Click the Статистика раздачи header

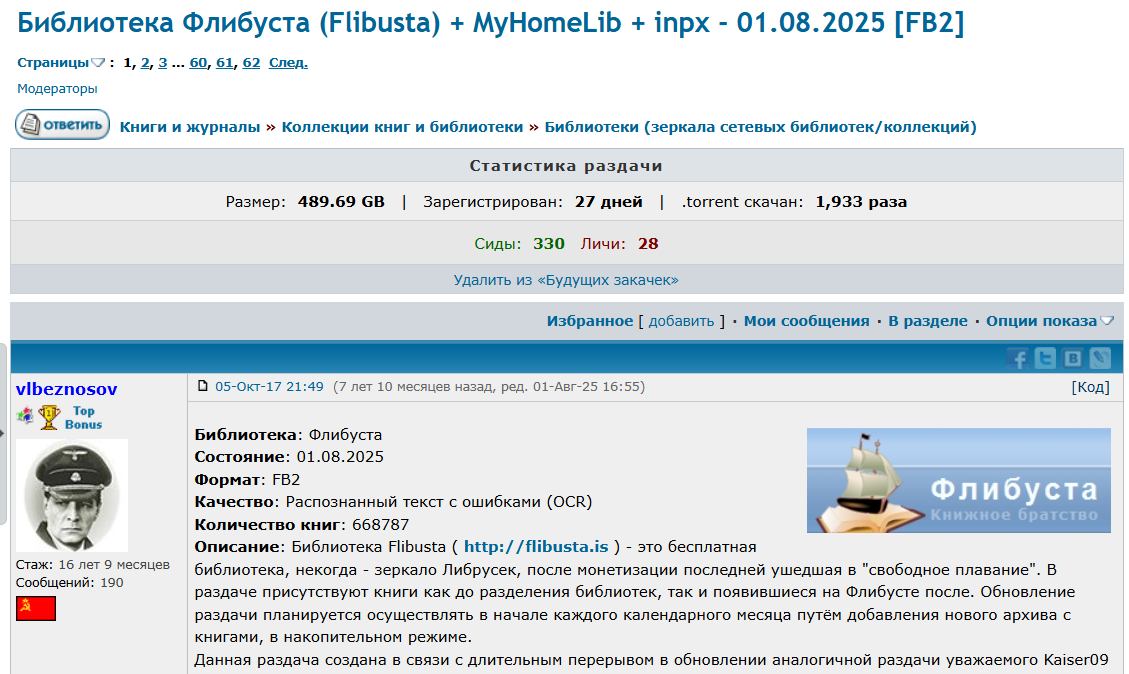click(566, 166)
